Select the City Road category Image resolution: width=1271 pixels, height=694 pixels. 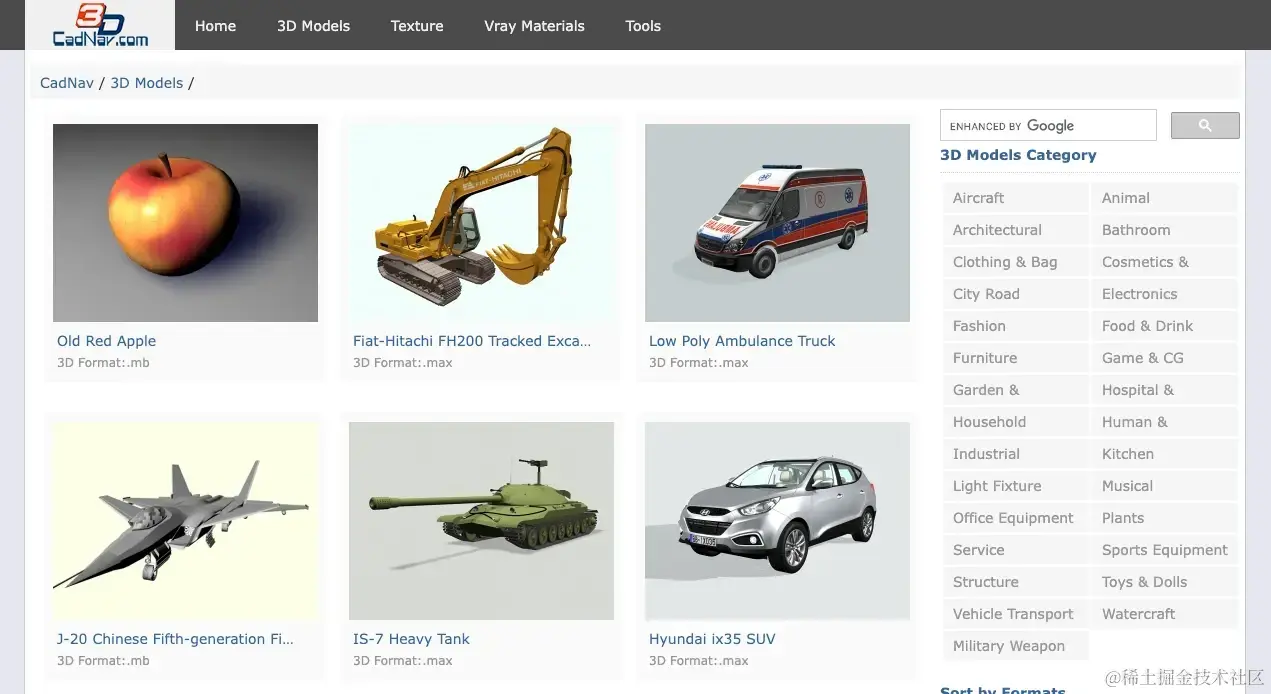coord(1015,294)
